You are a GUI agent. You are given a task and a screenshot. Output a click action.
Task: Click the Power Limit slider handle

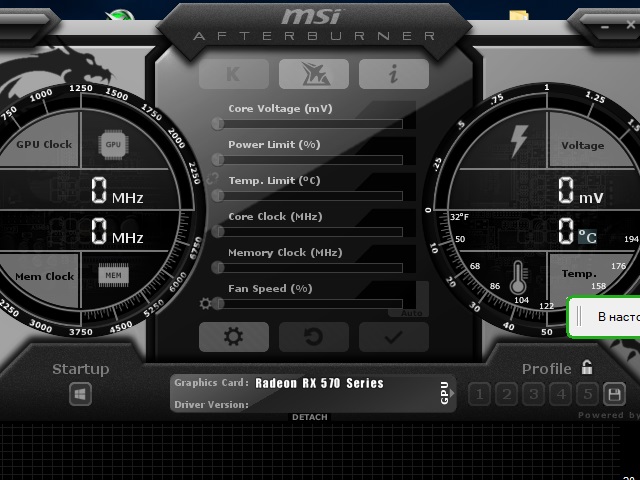(x=218, y=159)
